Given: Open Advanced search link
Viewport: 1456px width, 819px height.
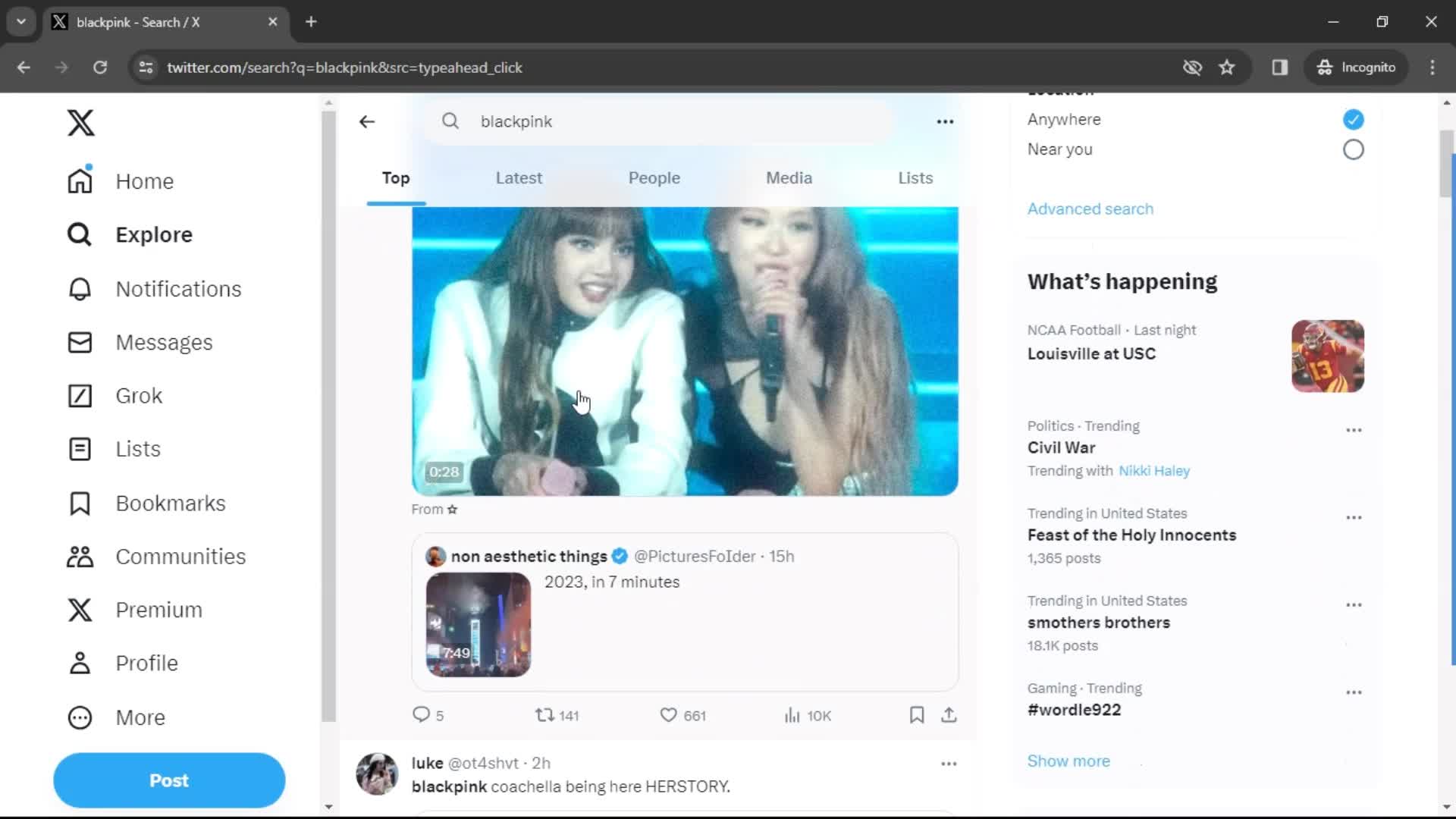Looking at the screenshot, I should [1090, 209].
